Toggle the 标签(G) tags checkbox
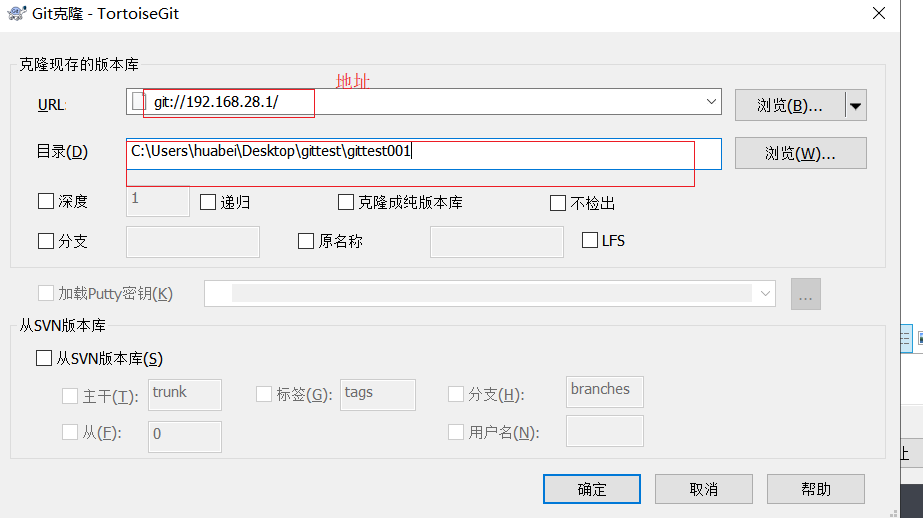Screen dimensions: 923x518 264,394
